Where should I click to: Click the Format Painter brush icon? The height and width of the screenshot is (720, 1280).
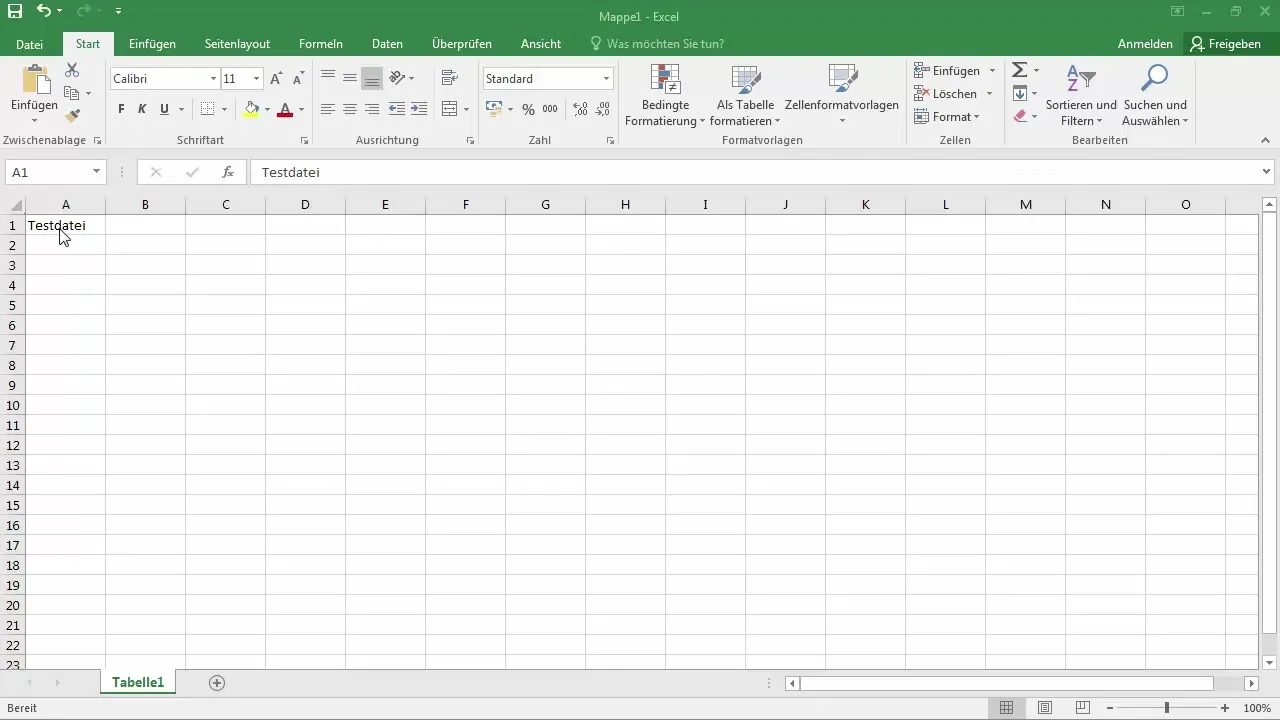(72, 116)
